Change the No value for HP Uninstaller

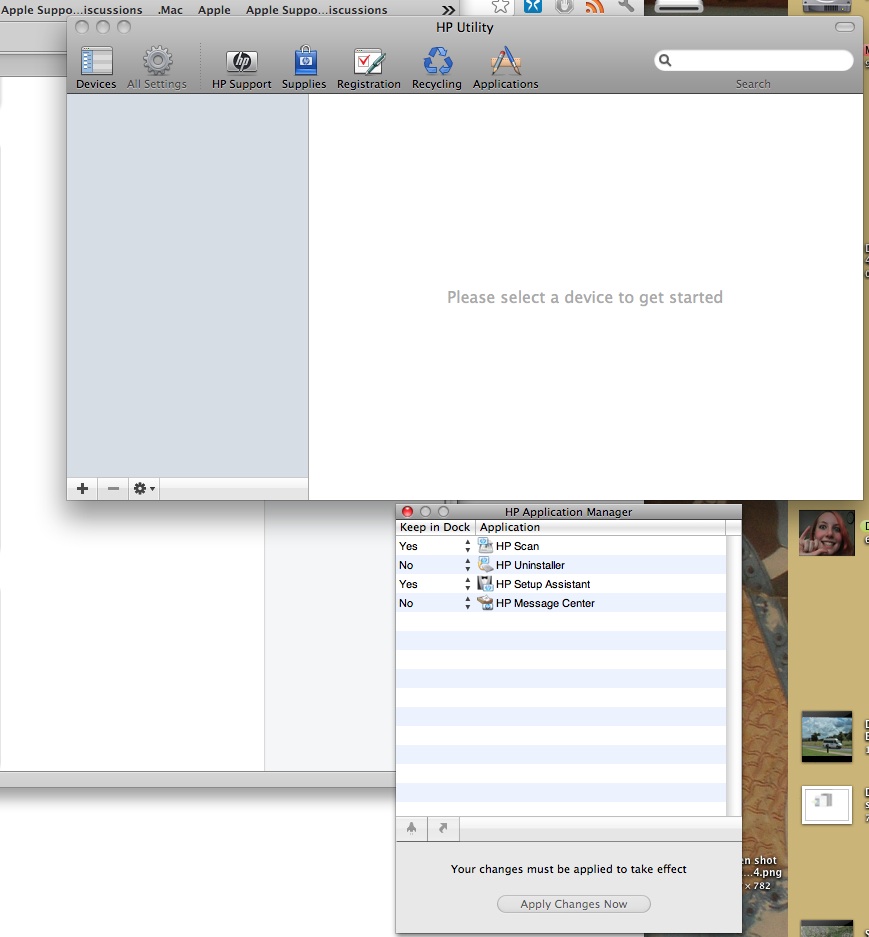tap(406, 565)
